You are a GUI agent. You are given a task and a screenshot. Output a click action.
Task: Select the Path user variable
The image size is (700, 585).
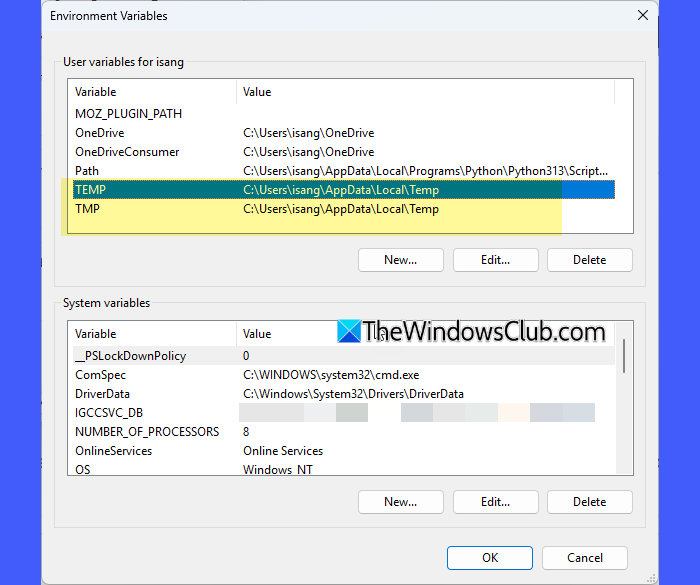(x=344, y=171)
